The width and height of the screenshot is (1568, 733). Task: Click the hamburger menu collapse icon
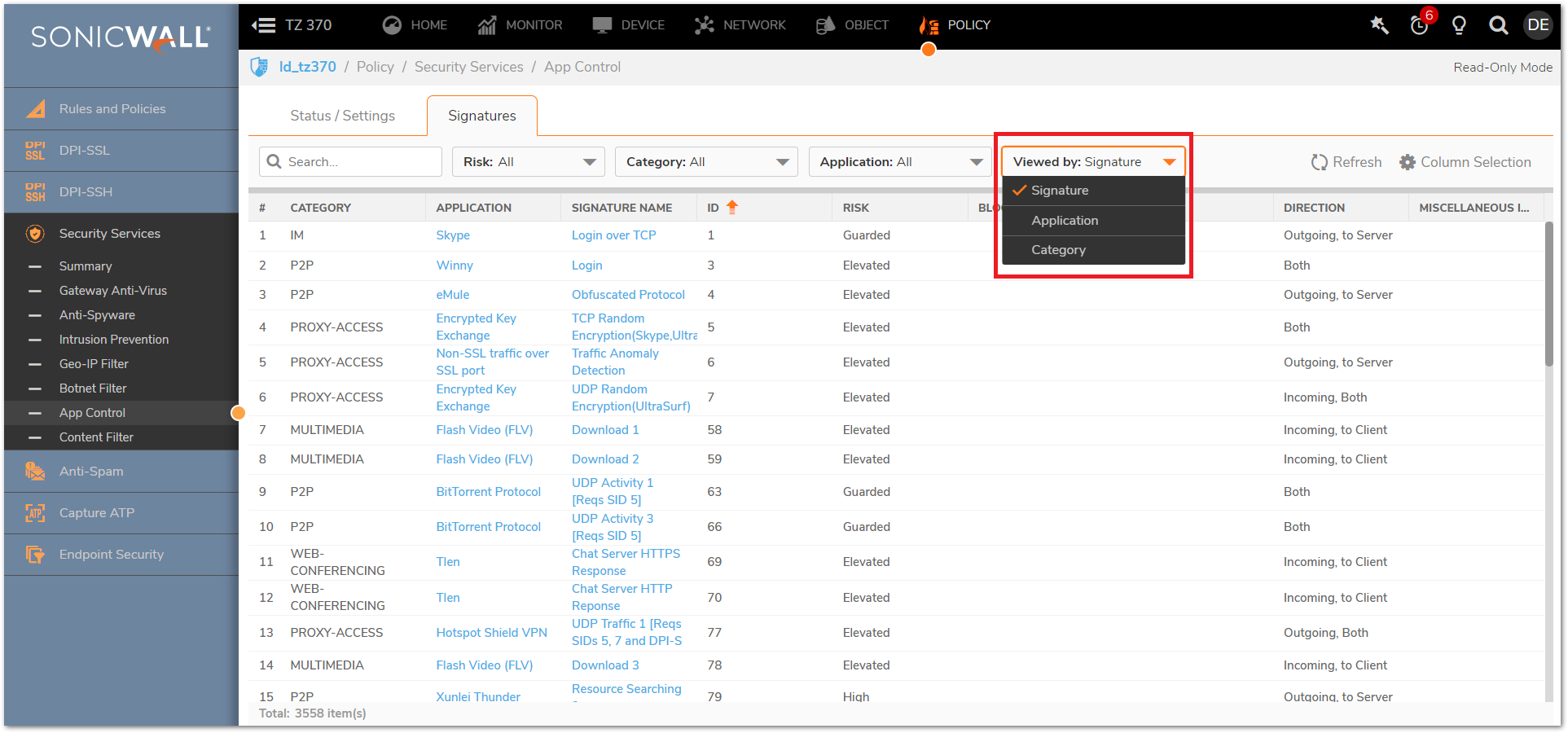(x=263, y=25)
